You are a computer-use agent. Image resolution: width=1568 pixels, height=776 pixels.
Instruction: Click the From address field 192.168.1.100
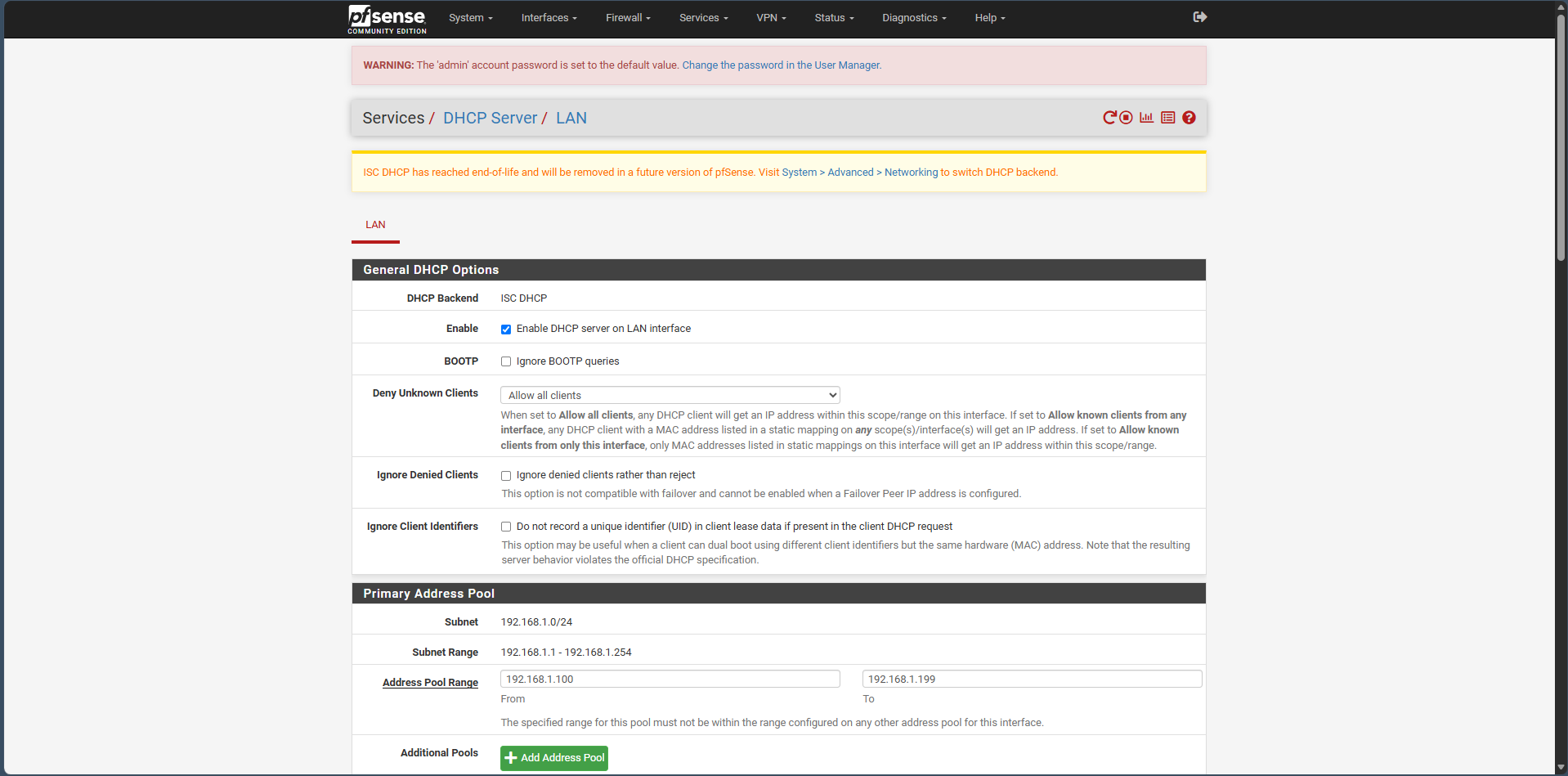tap(670, 680)
